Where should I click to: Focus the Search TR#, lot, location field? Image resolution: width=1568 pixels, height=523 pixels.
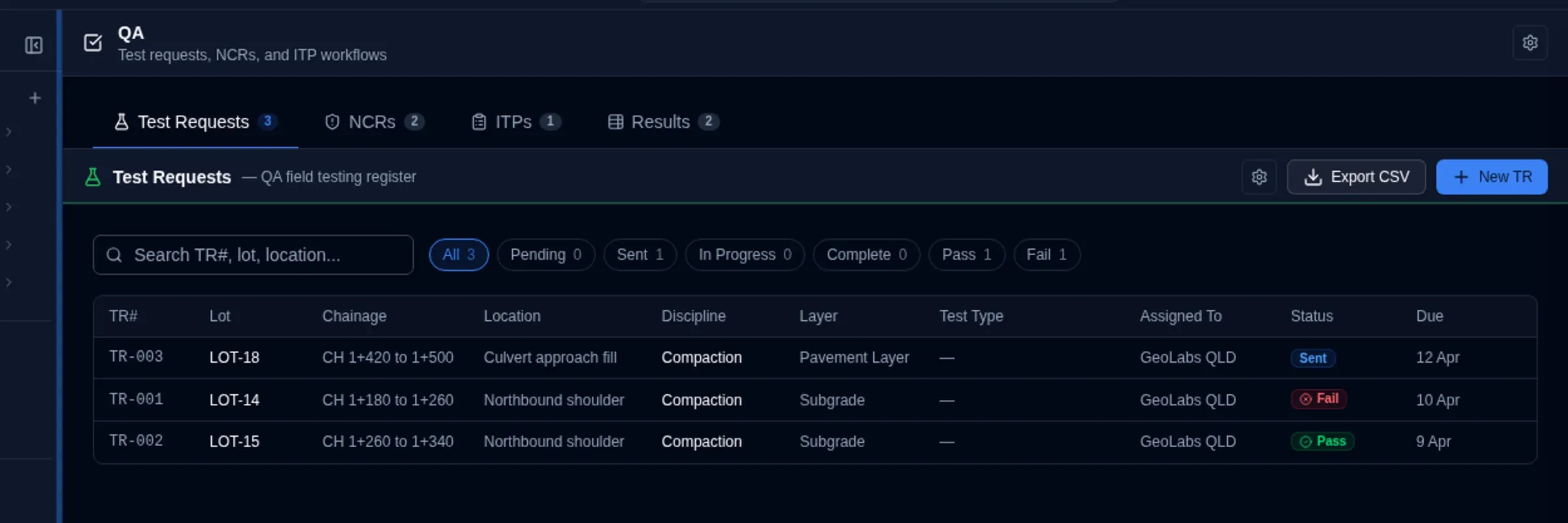[253, 255]
